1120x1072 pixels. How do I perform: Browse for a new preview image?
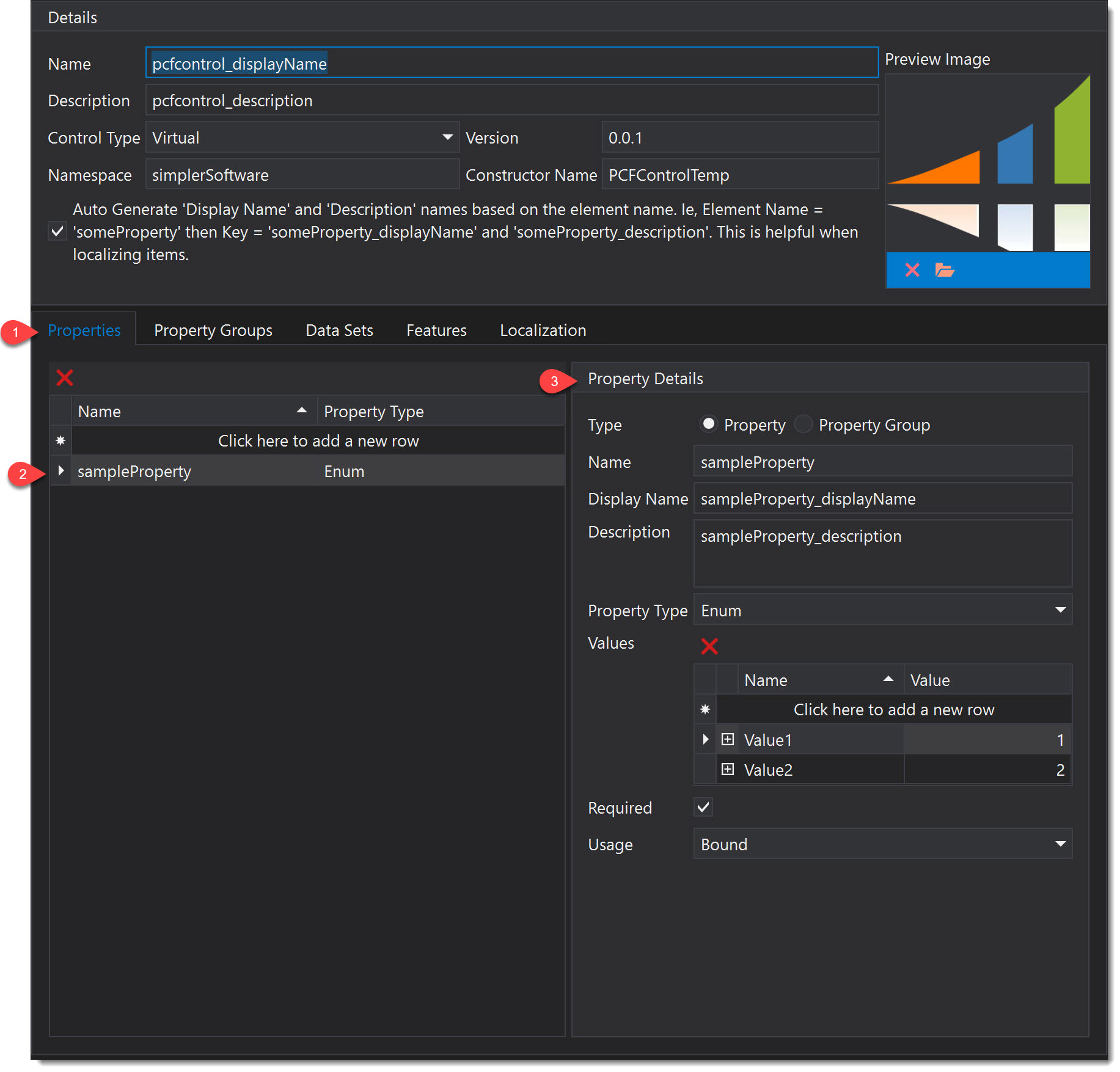[944, 270]
